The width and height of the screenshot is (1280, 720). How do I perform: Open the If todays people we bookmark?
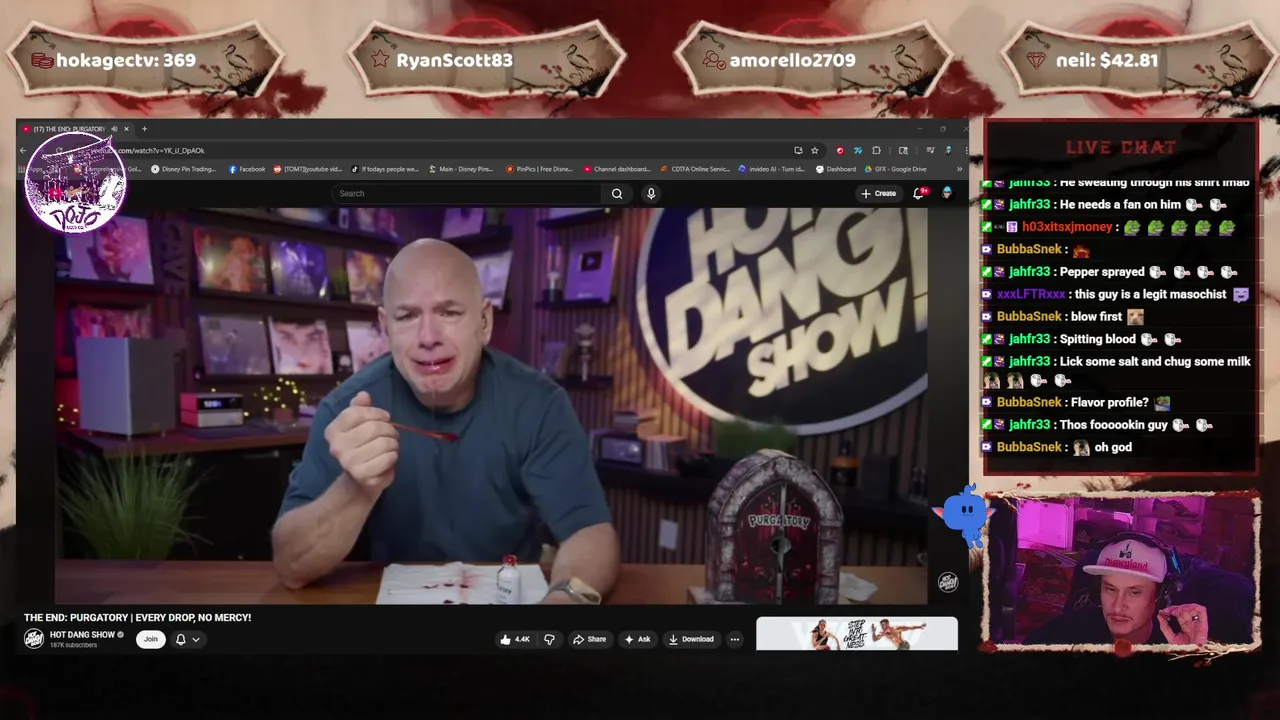click(385, 169)
